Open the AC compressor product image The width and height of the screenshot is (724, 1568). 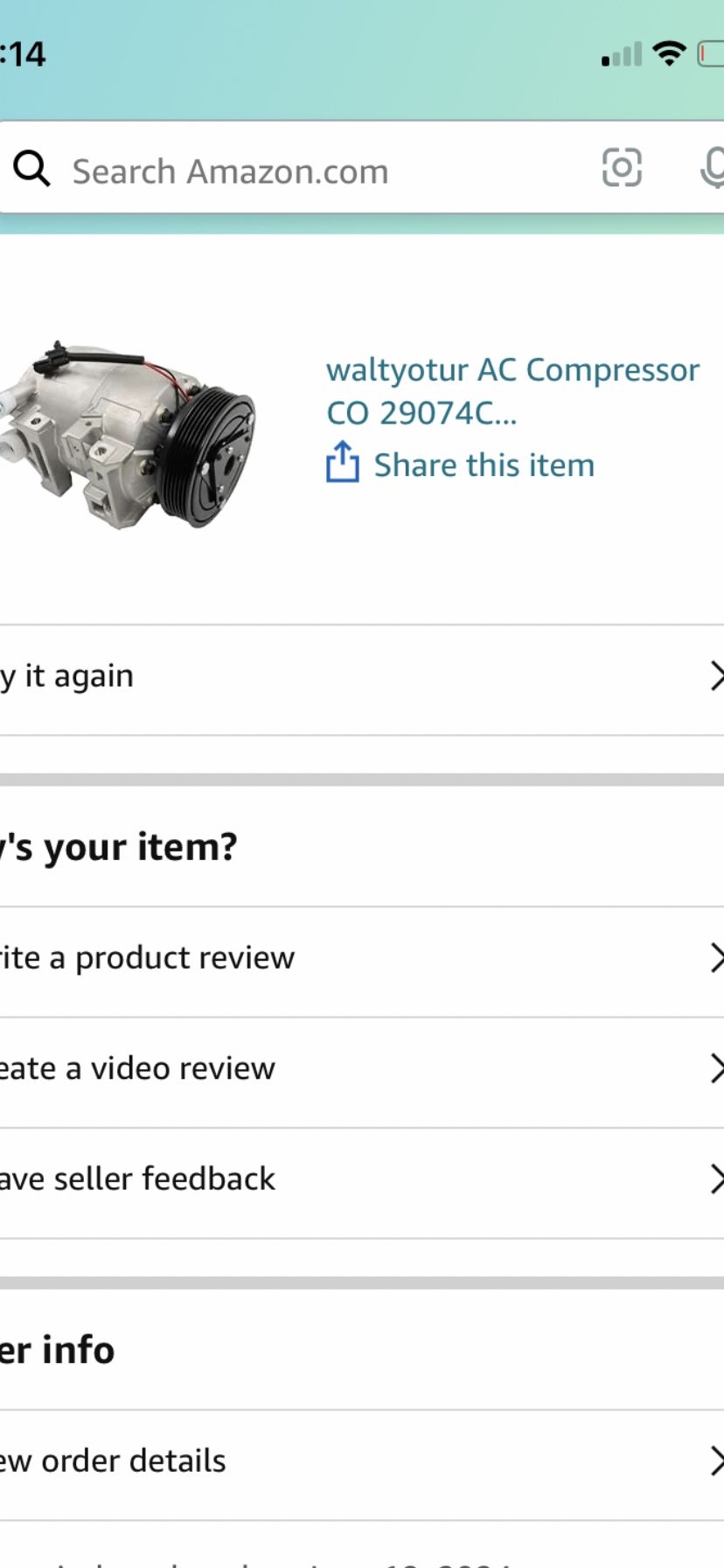[x=128, y=435]
